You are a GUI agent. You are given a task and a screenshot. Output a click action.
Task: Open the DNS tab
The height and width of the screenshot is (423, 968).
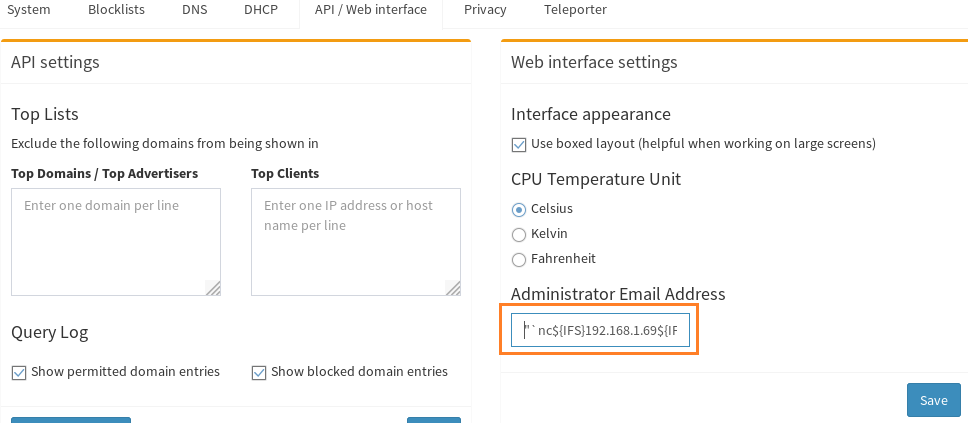pyautogui.click(x=194, y=10)
